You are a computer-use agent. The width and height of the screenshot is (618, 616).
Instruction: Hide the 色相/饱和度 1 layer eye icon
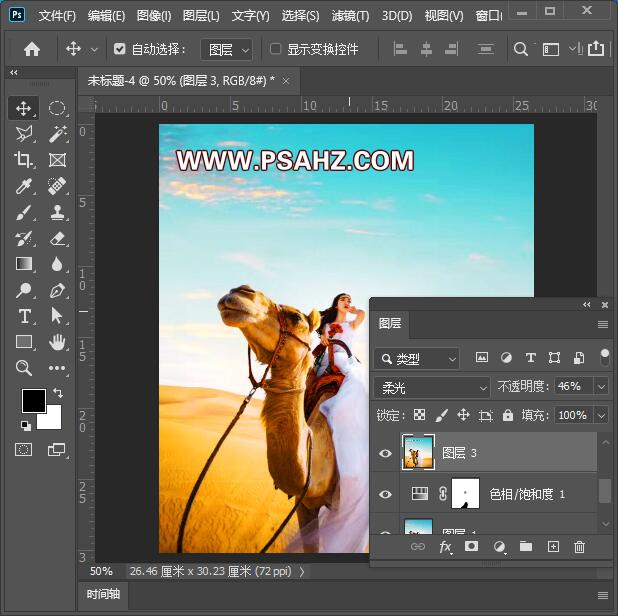[385, 494]
